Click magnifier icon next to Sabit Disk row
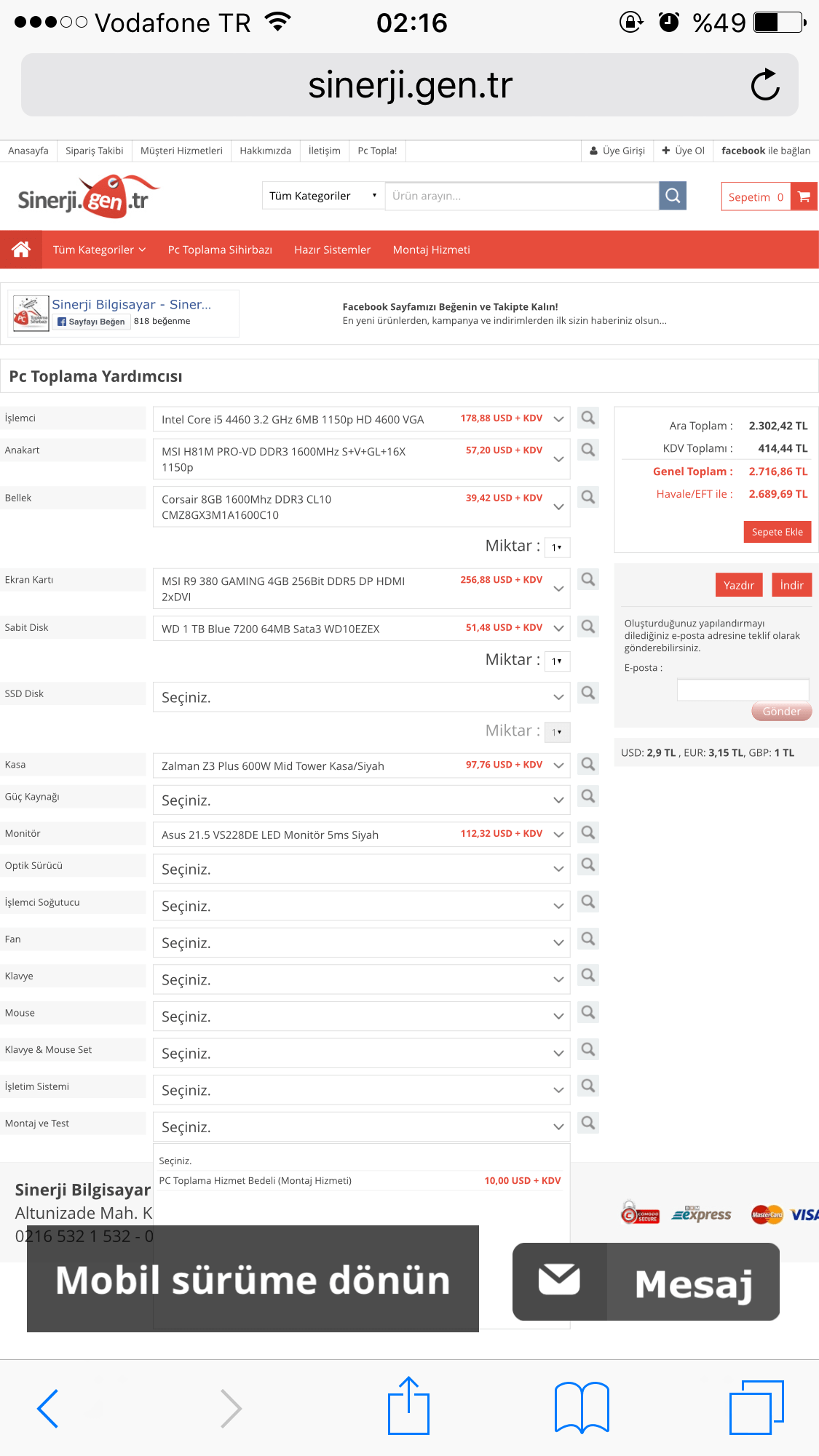 588,626
